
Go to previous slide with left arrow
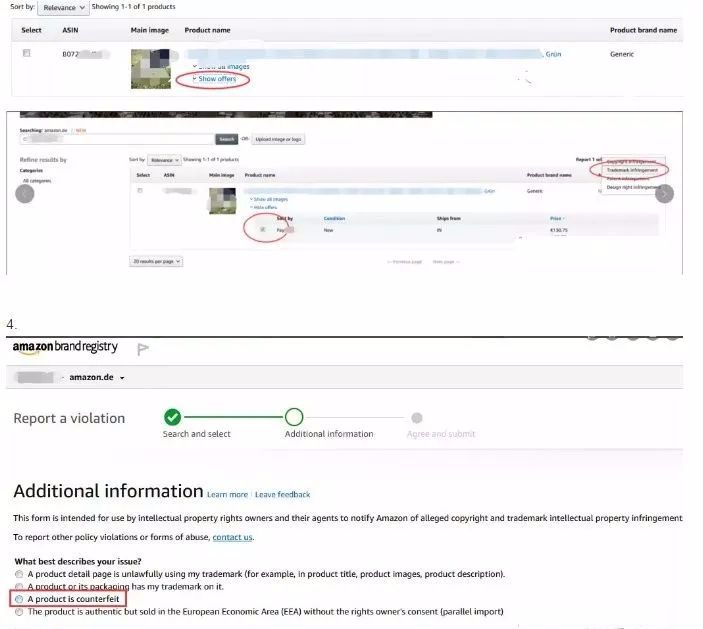pyautogui.click(x=25, y=194)
